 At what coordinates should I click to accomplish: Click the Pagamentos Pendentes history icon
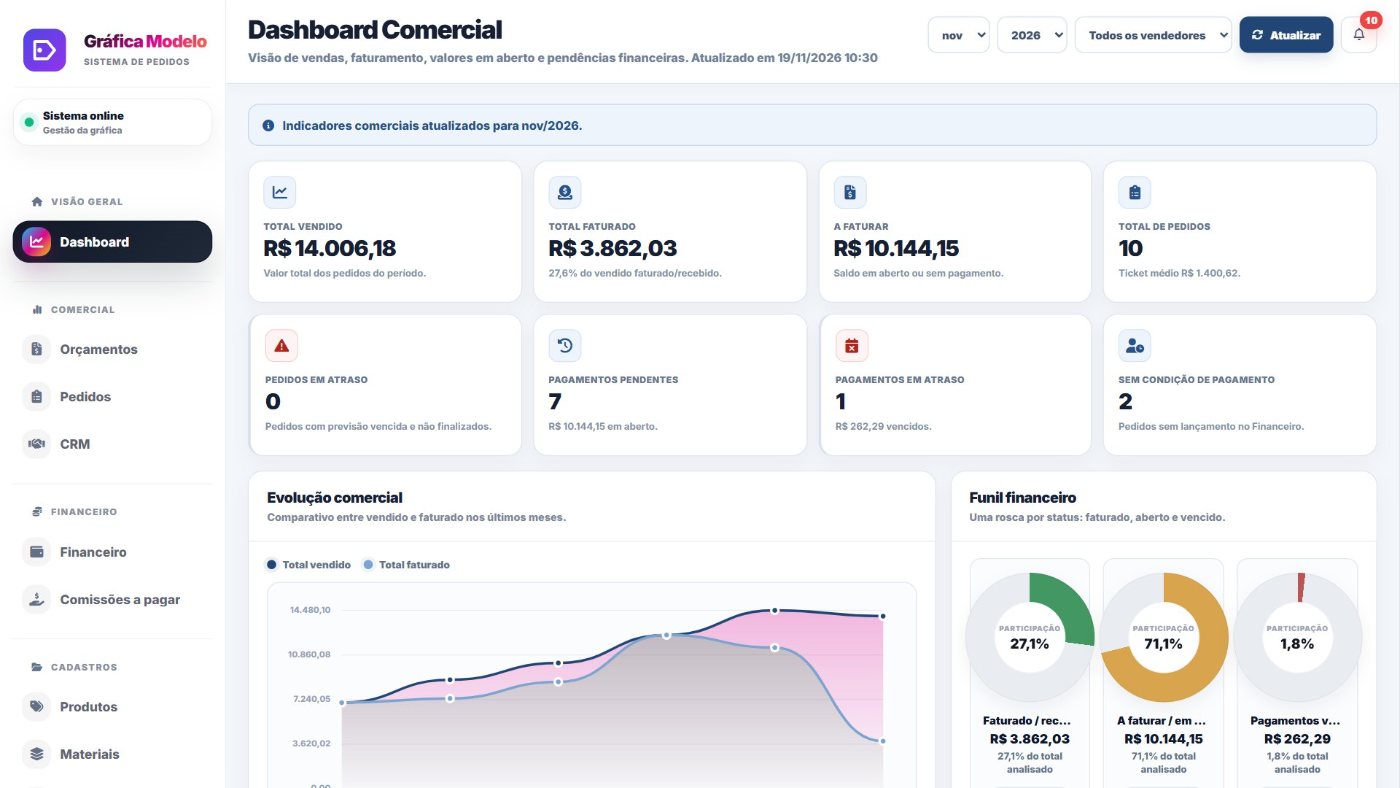pyautogui.click(x=565, y=346)
